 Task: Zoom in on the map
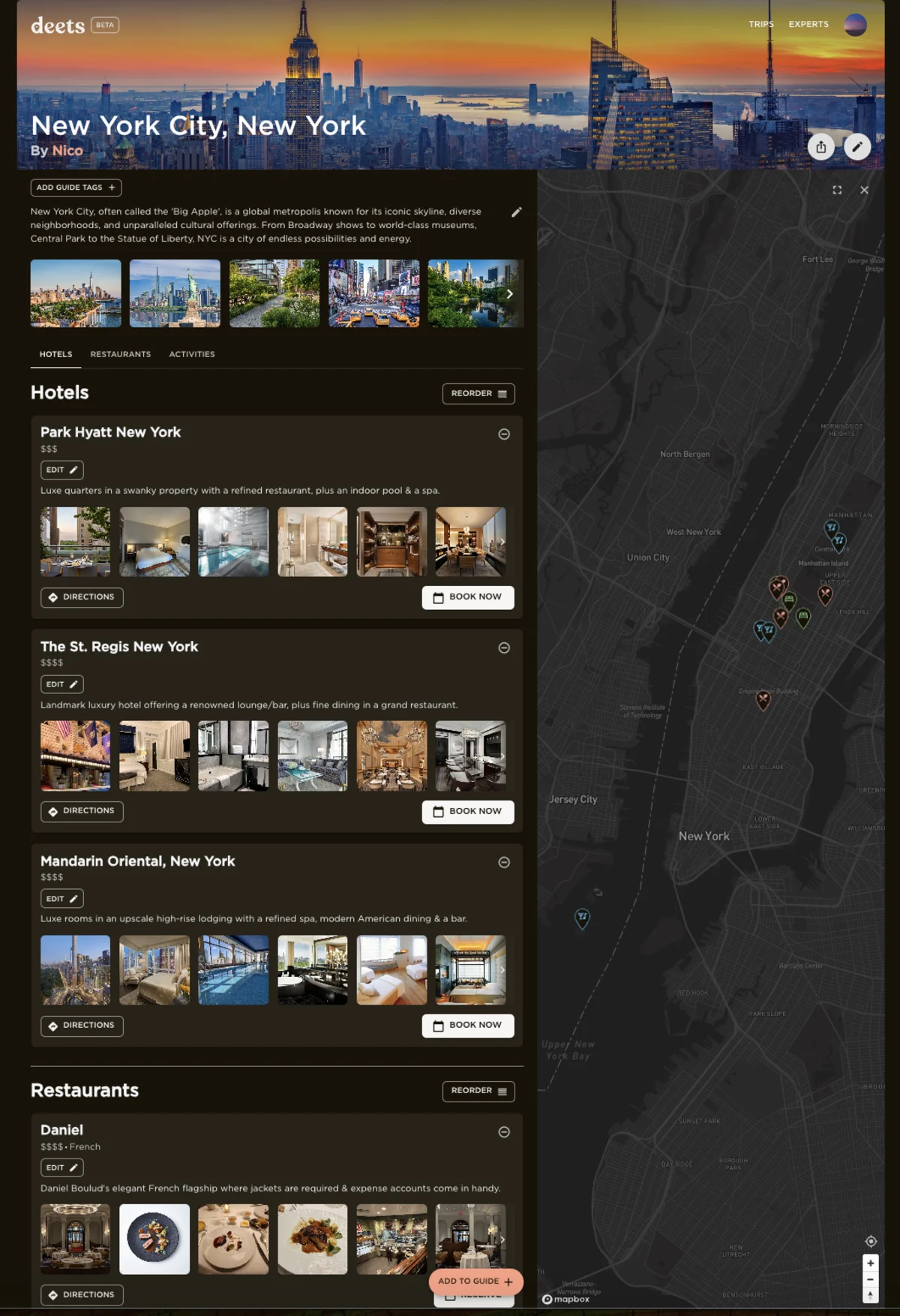pos(871,1263)
